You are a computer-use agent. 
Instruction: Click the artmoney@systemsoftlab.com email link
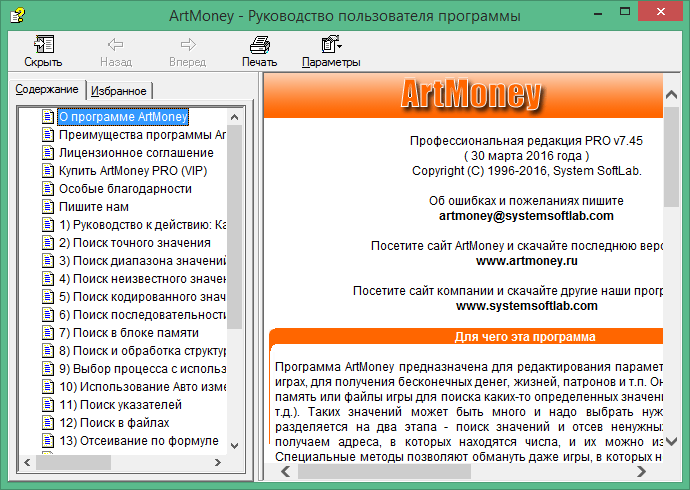[526, 216]
